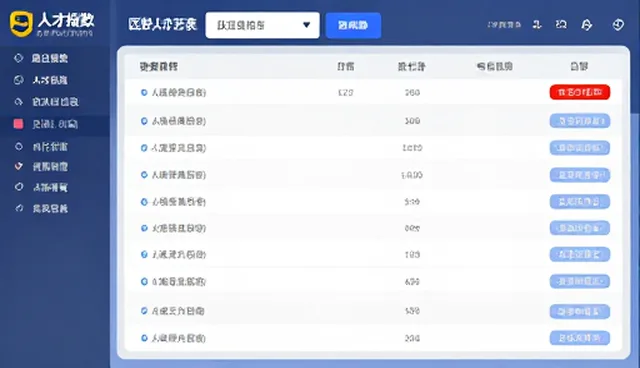640x368 pixels.
Task: Click the blue circle icon in the sixth table row
Action: coord(144,228)
